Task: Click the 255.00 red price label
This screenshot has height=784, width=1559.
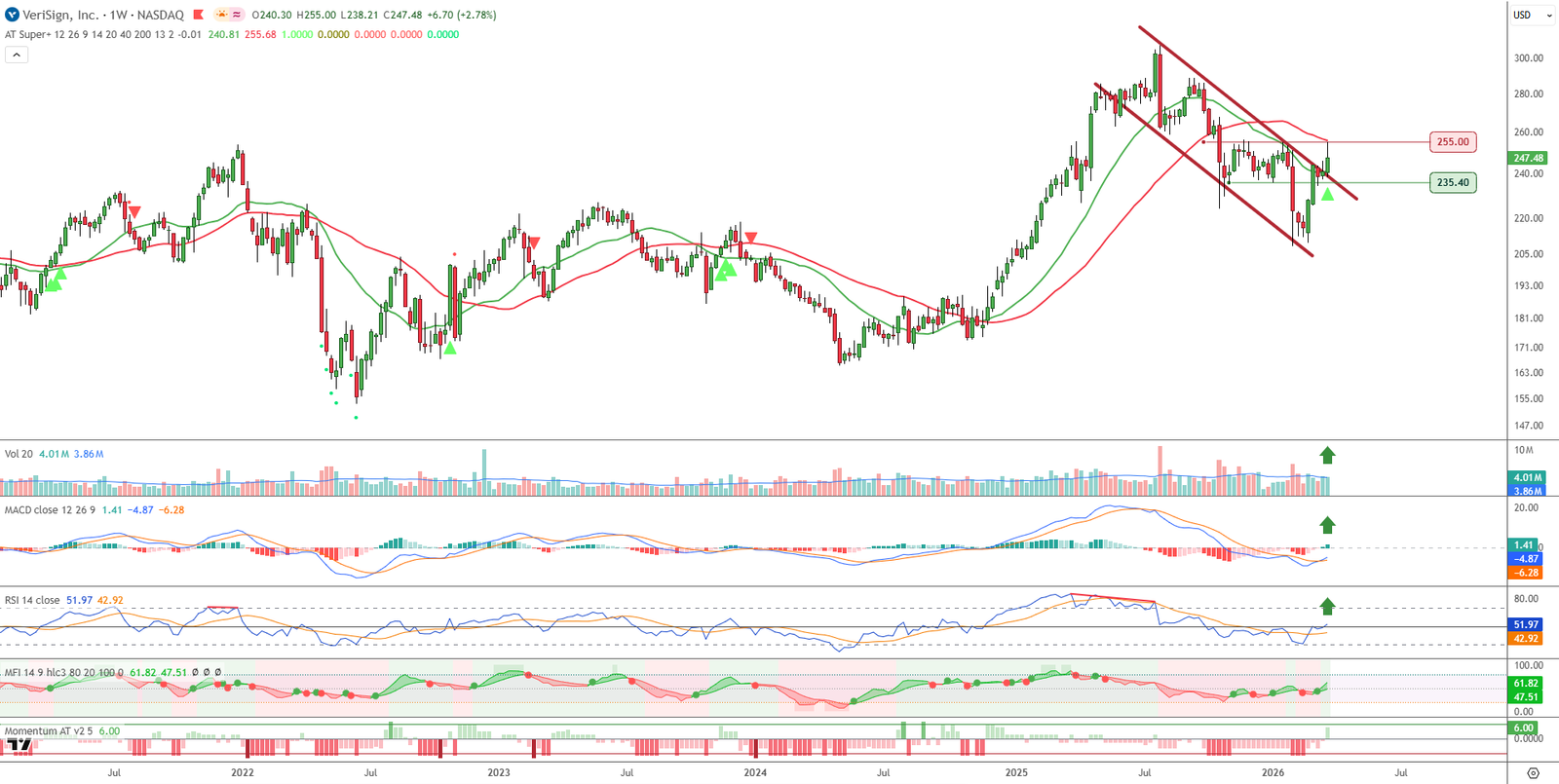Action: coord(1452,142)
